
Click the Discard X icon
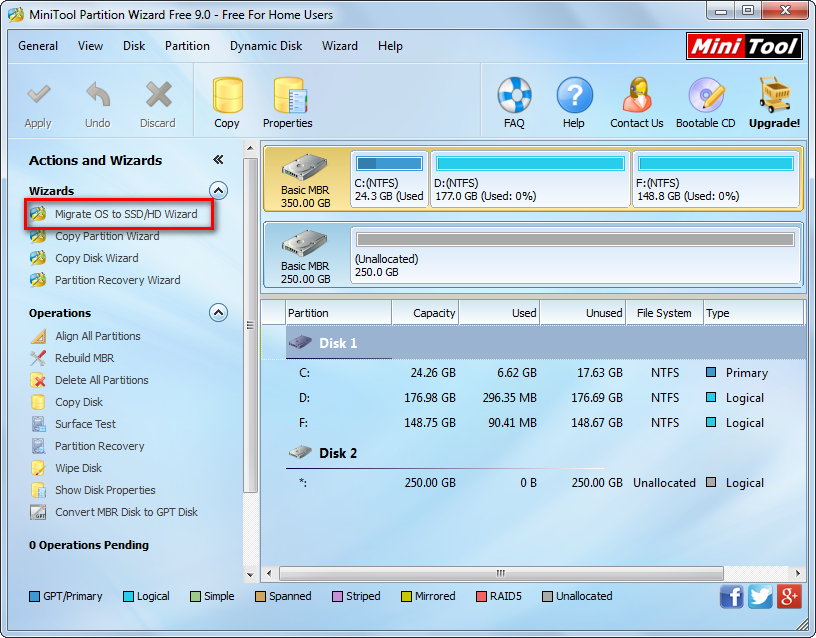158,95
